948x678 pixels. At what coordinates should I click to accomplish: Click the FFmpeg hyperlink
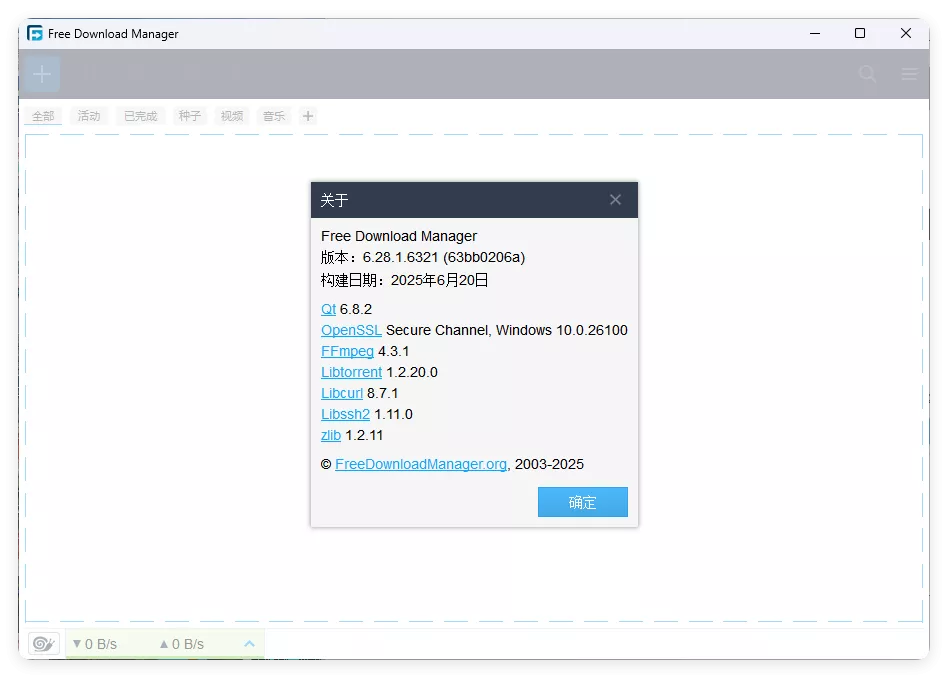(347, 351)
